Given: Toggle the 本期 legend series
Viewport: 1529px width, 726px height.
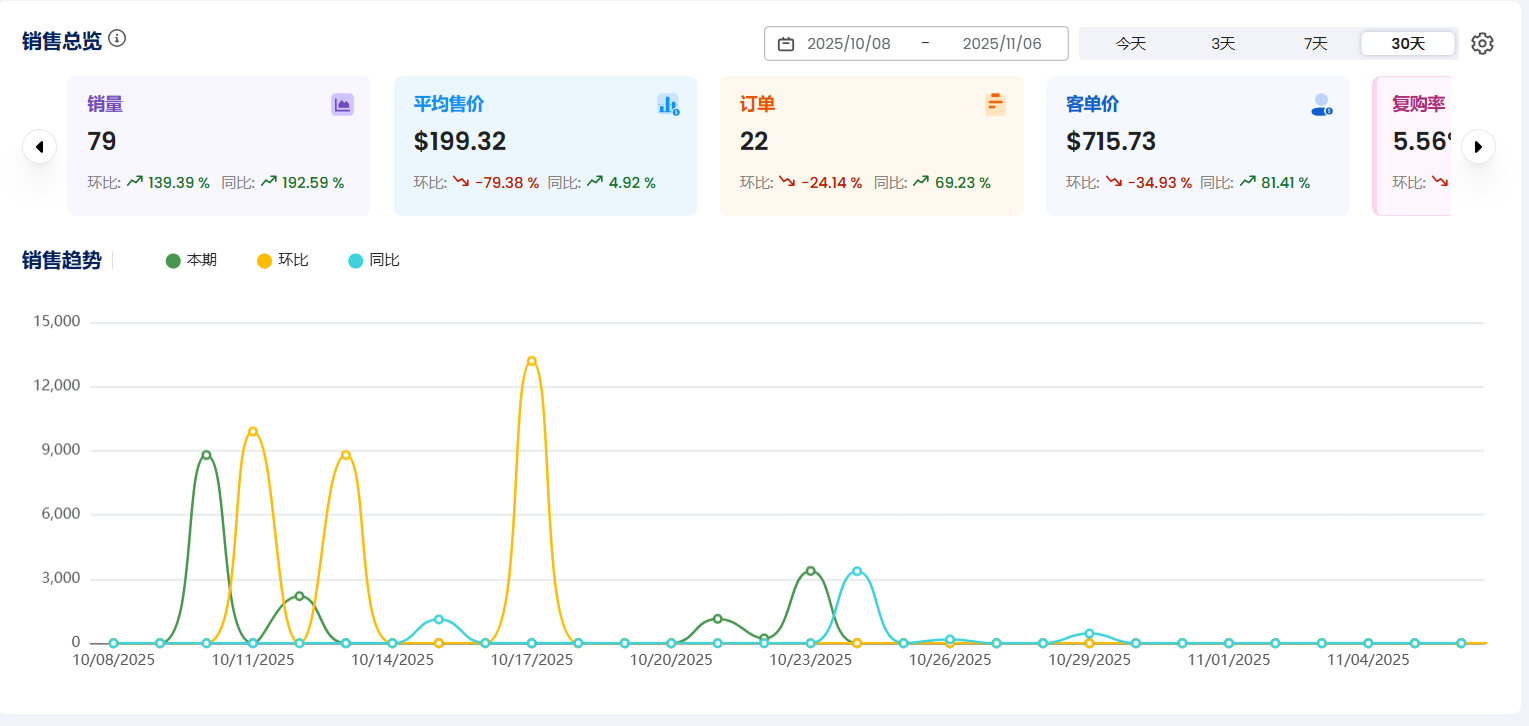Looking at the screenshot, I should click(191, 261).
